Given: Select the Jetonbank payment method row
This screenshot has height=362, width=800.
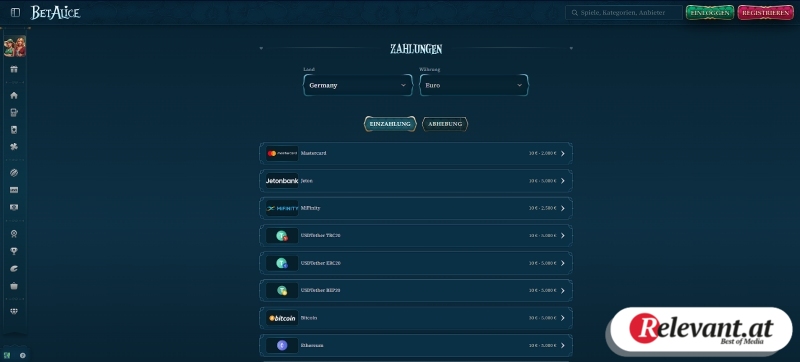Looking at the screenshot, I should [416, 181].
